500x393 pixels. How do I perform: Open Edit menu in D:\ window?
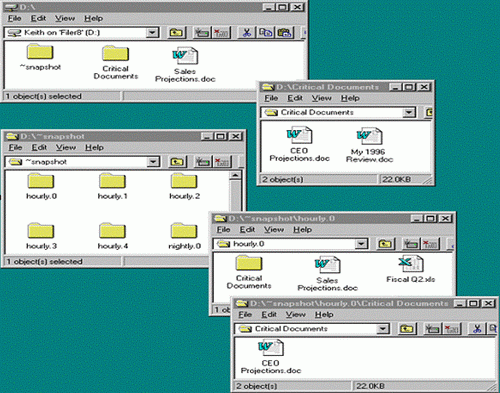tap(38, 18)
